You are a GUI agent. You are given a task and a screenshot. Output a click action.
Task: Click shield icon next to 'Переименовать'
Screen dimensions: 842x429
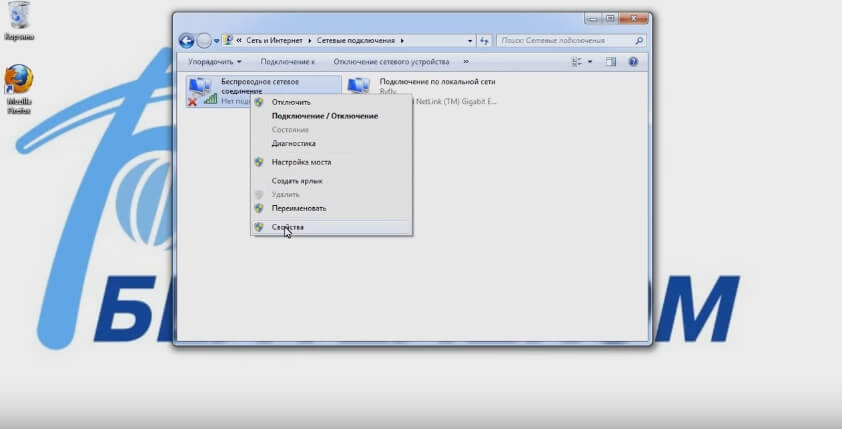tap(259, 208)
